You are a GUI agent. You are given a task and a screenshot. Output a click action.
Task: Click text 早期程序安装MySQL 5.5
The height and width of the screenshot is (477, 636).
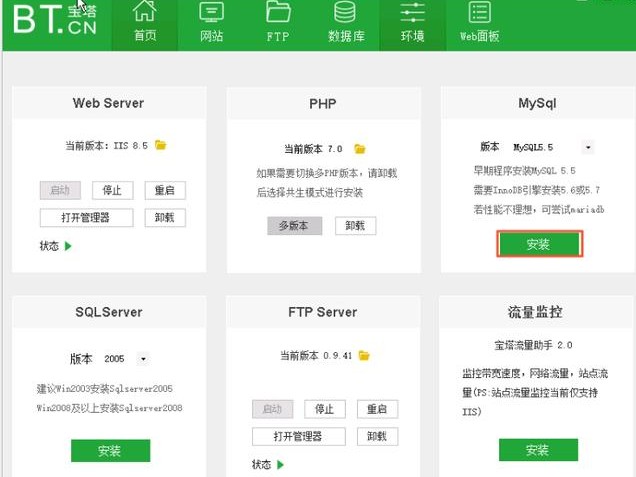[524, 171]
